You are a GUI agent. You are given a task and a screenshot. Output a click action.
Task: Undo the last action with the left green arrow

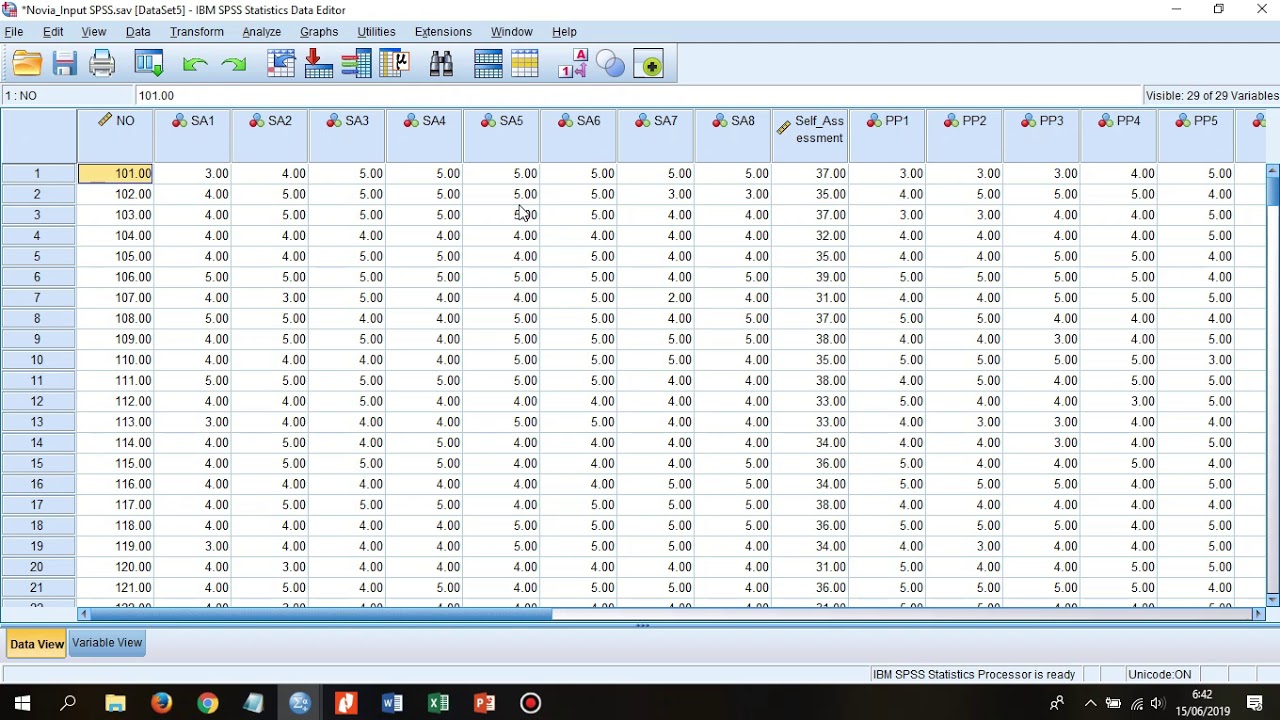tap(195, 64)
